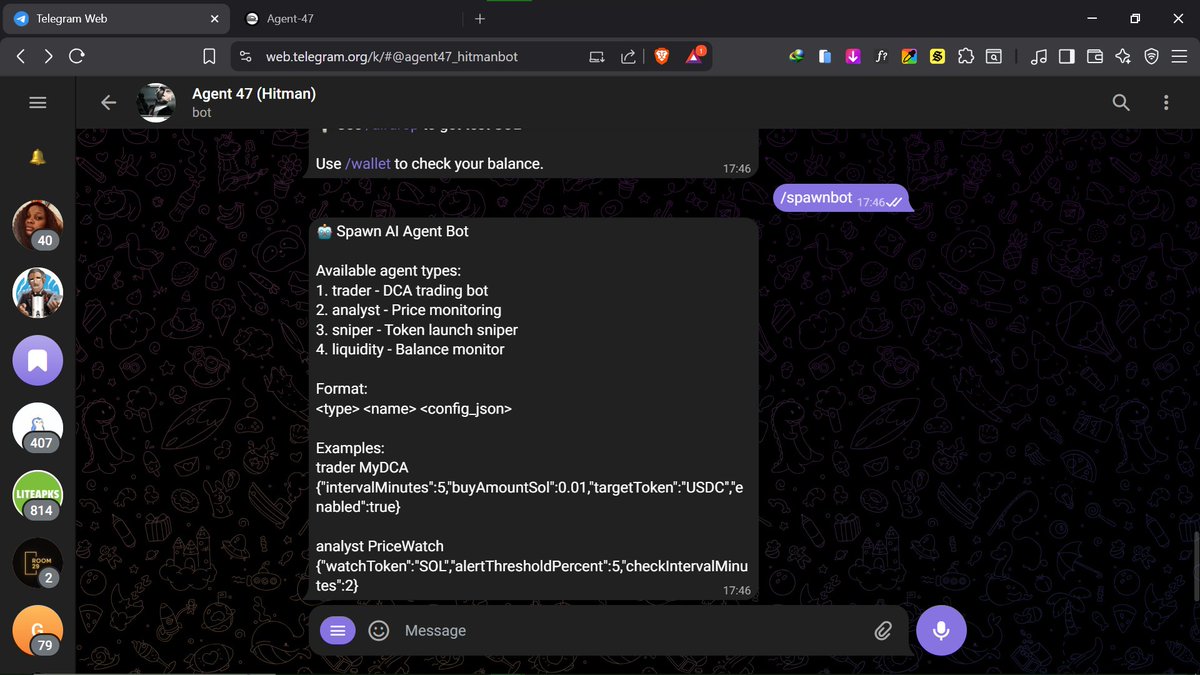1200x675 pixels.
Task: Open the Extensions puzzle-piece menu
Action: click(x=965, y=57)
